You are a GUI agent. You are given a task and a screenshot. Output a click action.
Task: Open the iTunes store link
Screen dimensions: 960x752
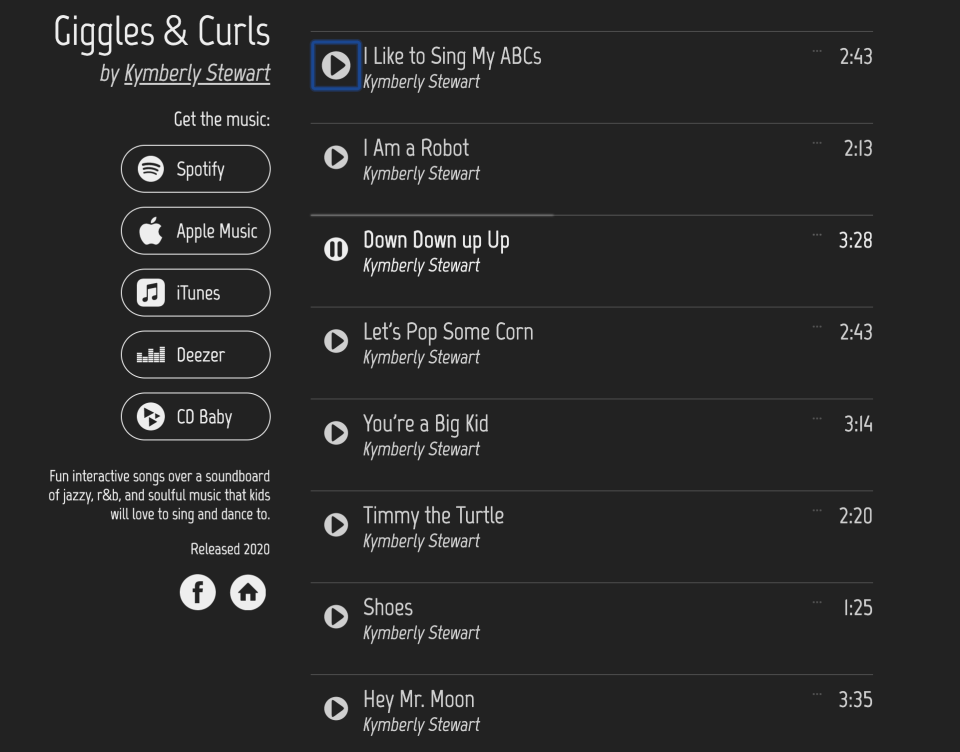pyautogui.click(x=196, y=293)
